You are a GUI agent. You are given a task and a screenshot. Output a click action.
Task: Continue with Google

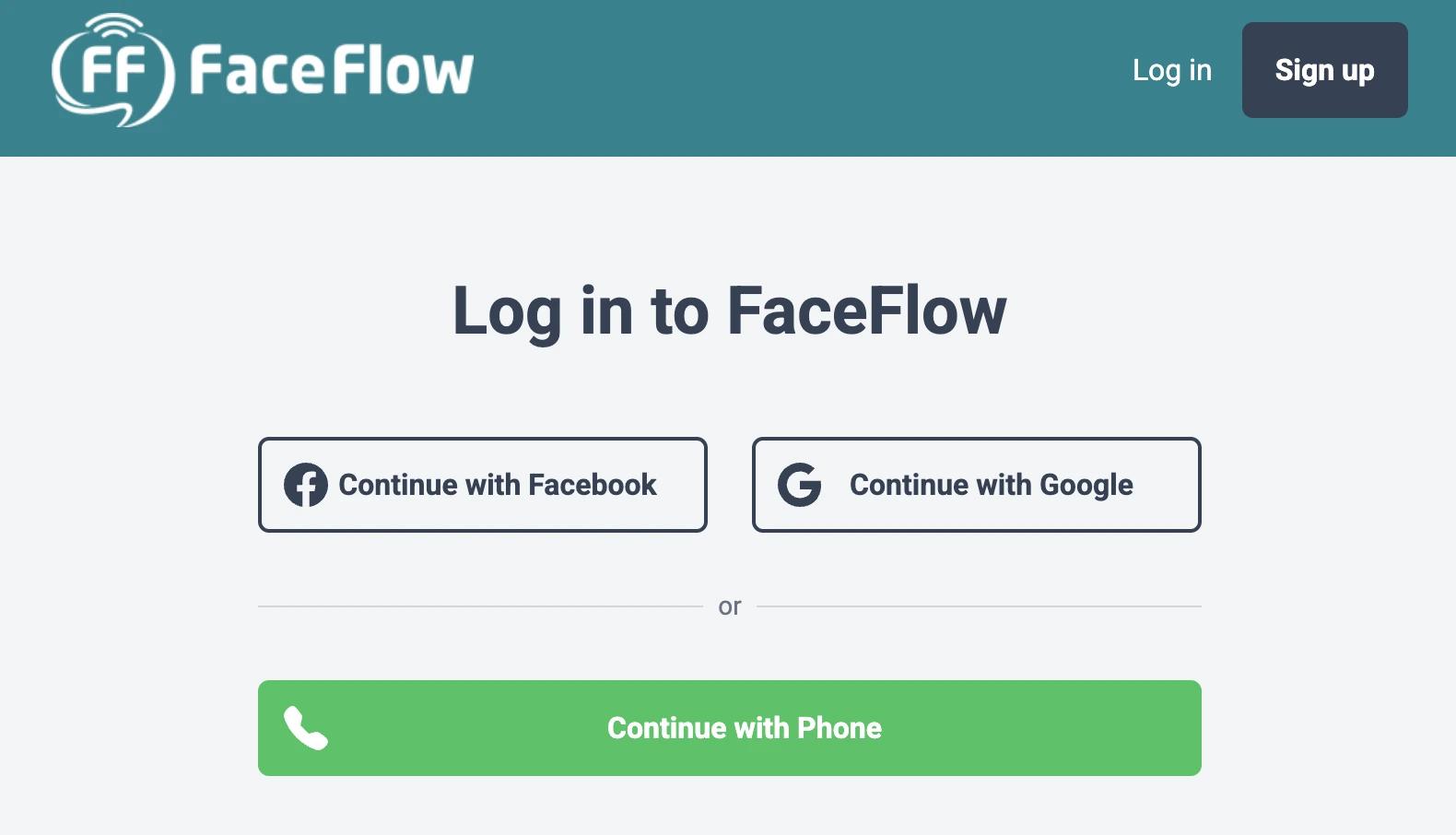coord(976,485)
